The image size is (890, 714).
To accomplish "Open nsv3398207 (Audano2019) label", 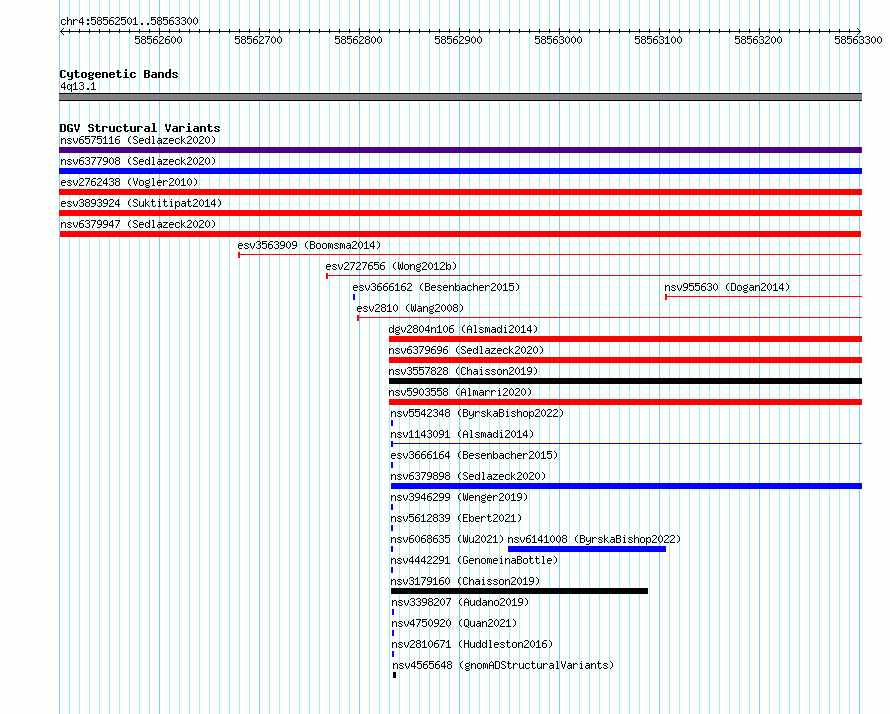I will (460, 602).
